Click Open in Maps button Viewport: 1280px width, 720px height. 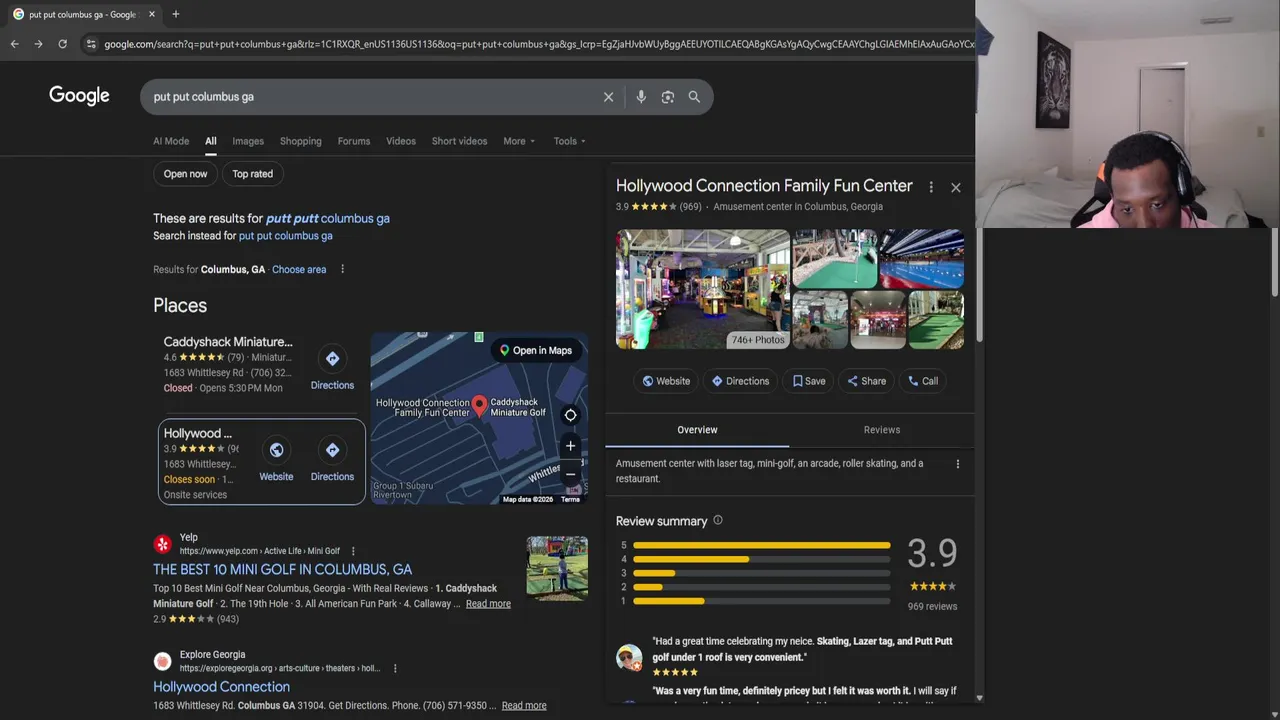click(x=536, y=350)
